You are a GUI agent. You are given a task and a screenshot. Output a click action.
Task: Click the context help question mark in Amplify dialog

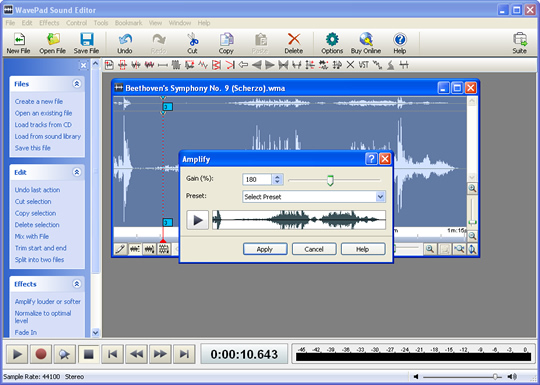point(371,159)
